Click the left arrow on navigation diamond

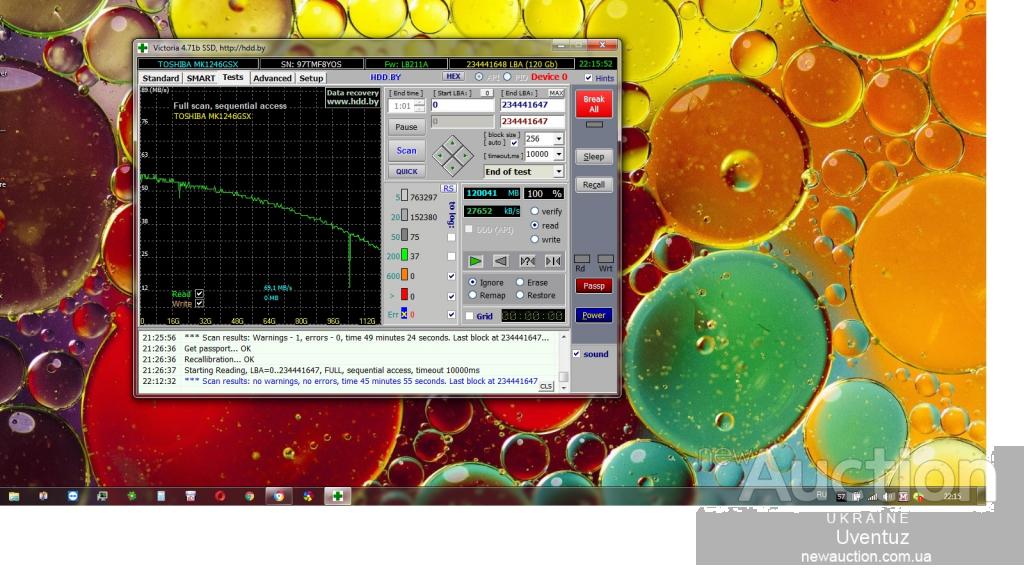(x=440, y=155)
